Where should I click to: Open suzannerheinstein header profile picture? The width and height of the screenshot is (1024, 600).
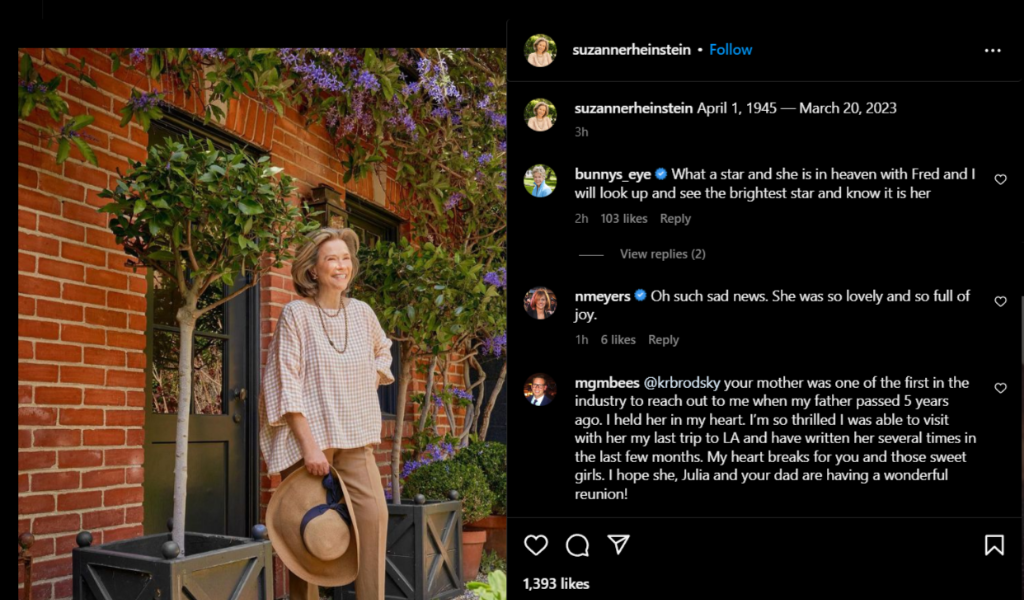(540, 50)
